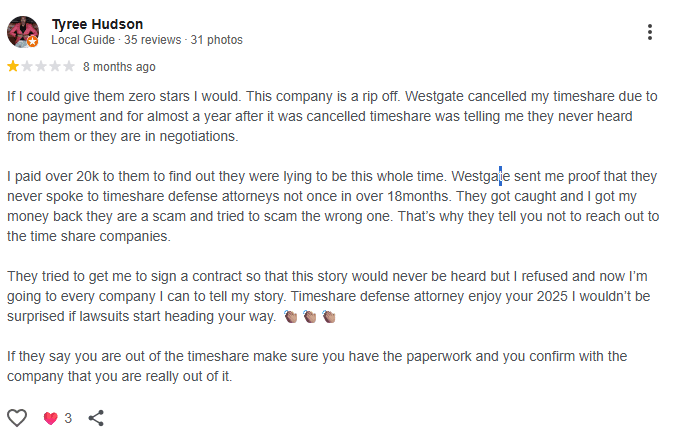Open Tyree Hudson's profile picture

22,31
